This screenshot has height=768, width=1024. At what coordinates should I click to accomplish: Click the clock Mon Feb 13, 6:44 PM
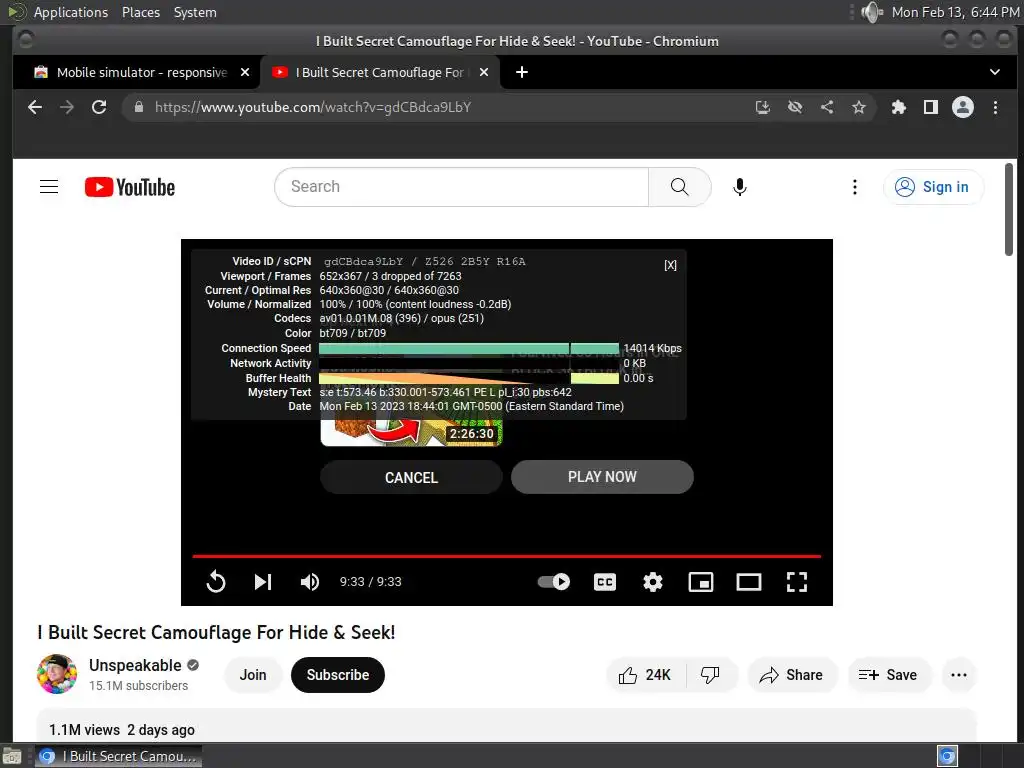(955, 12)
